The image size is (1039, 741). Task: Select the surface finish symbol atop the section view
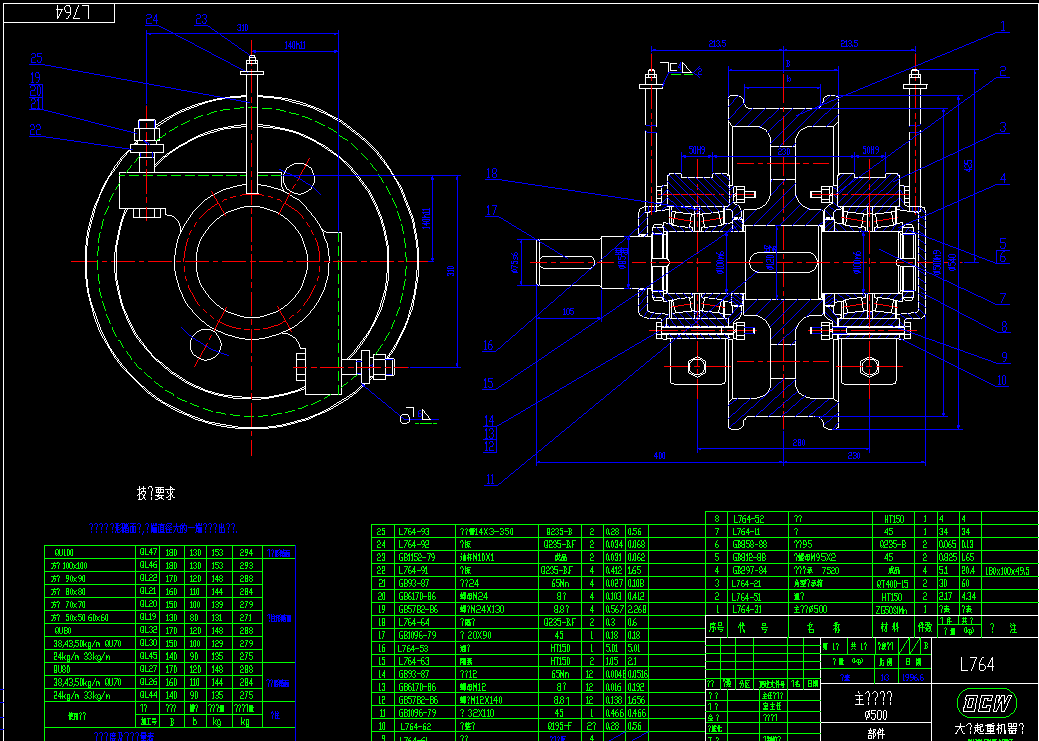pos(683,68)
